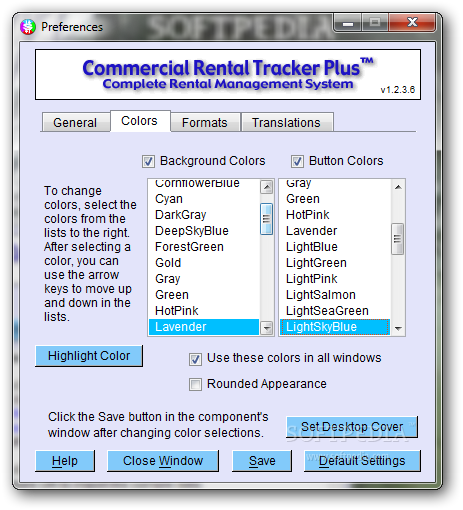The image size is (463, 510).
Task: Click down arrow of background colors list scrollbar
Action: coord(266,328)
